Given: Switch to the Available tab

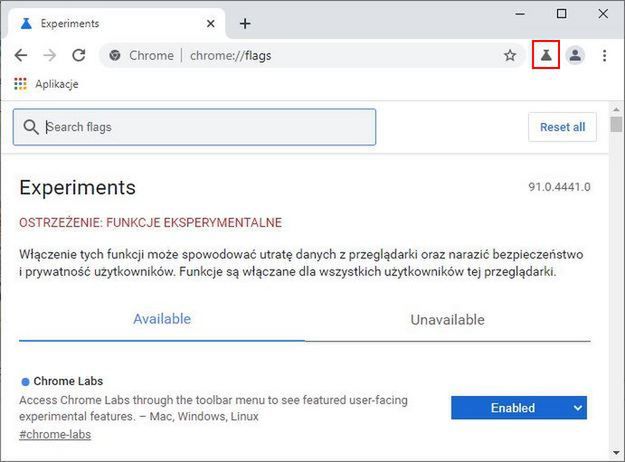Looking at the screenshot, I should coord(162,319).
